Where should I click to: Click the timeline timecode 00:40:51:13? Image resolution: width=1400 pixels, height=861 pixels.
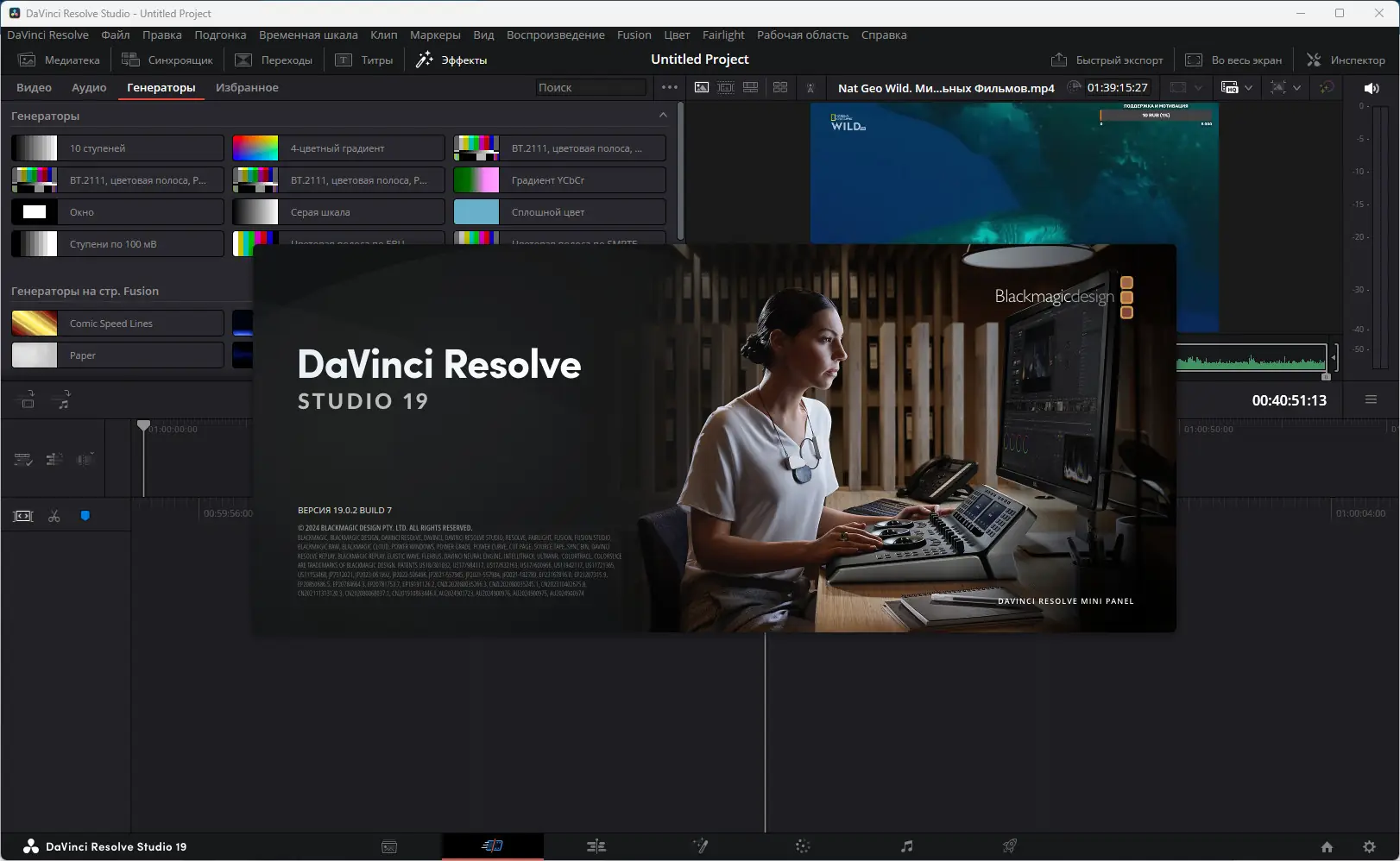point(1289,400)
